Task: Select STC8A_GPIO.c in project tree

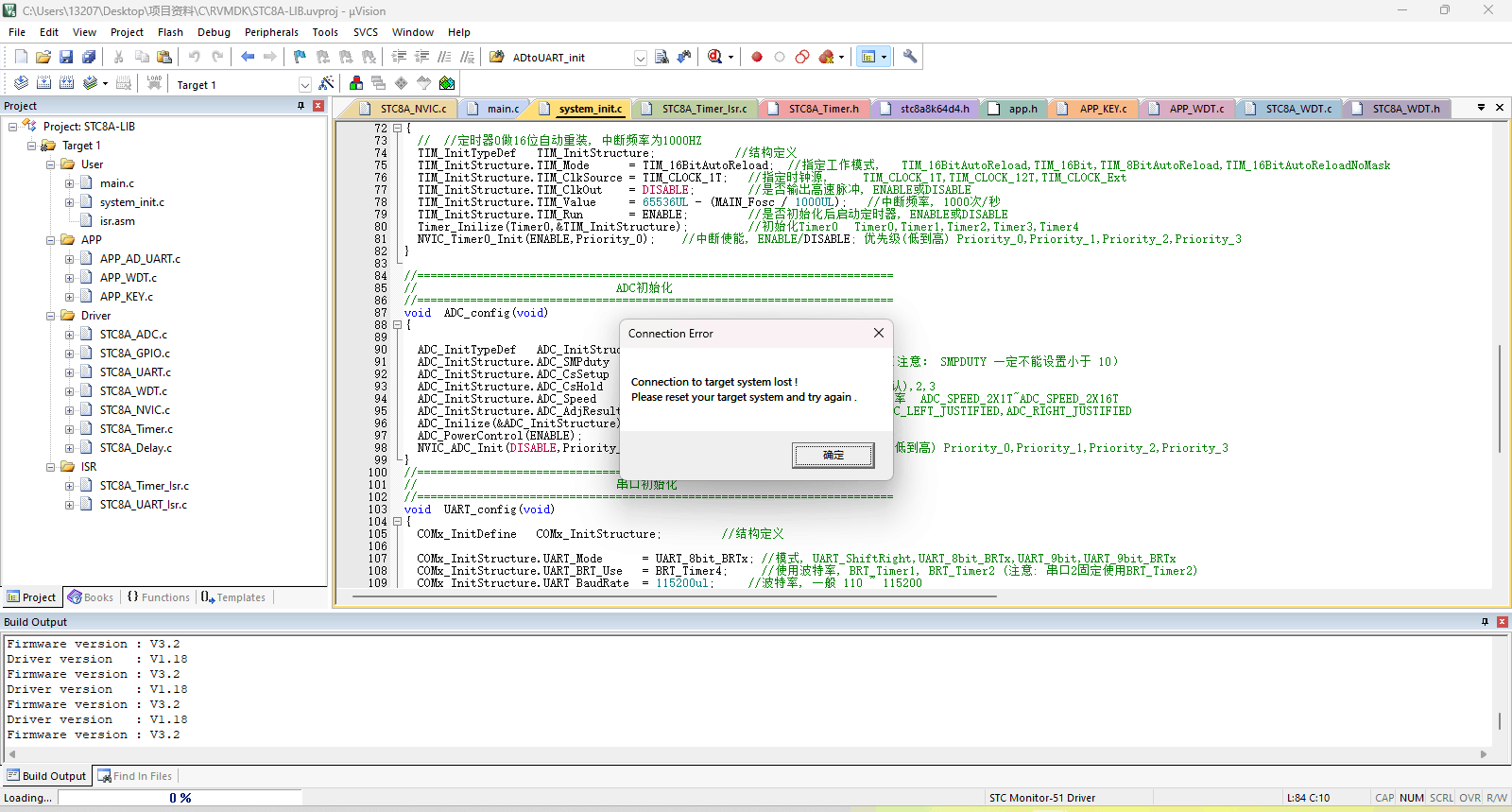Action: tap(135, 354)
